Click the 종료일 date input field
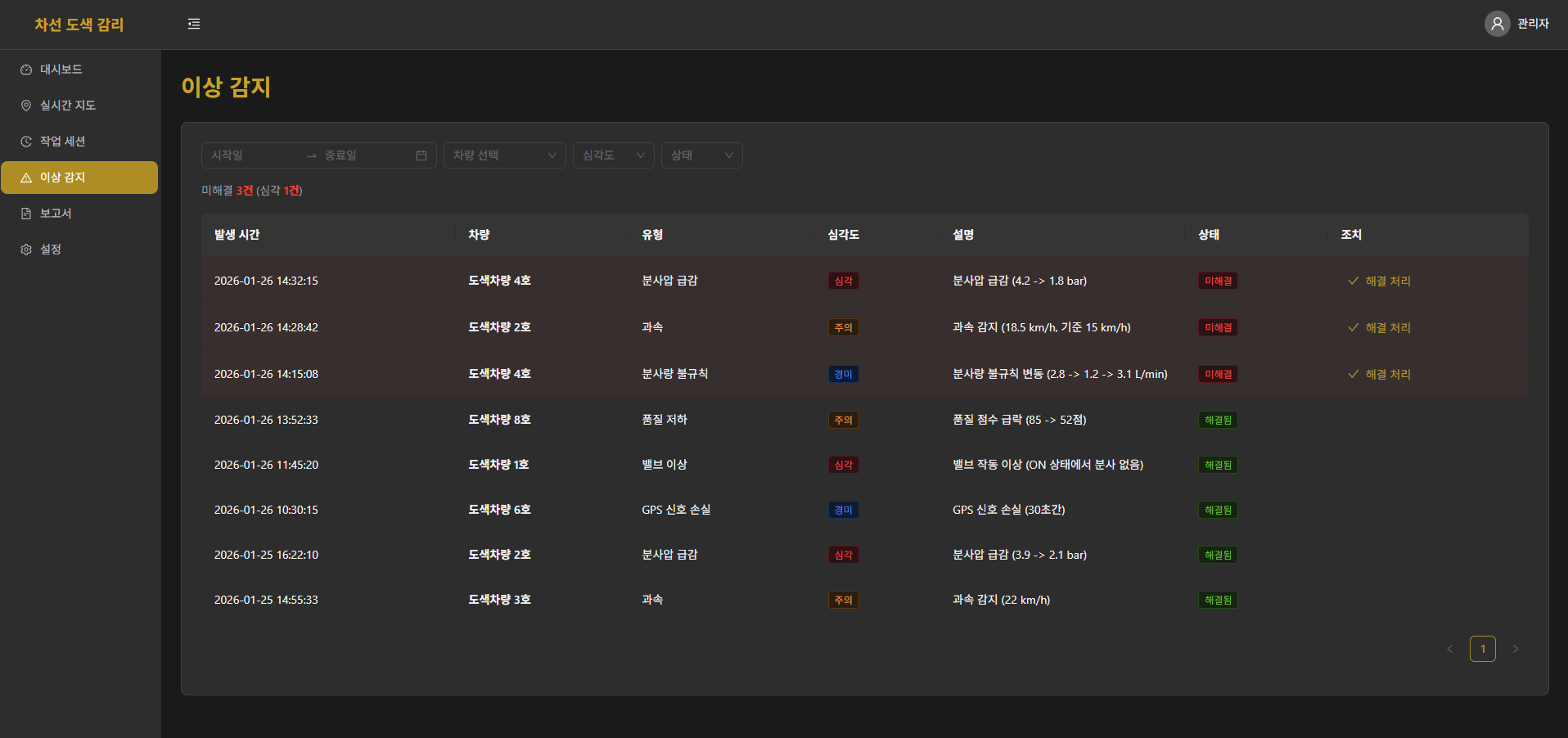 364,155
